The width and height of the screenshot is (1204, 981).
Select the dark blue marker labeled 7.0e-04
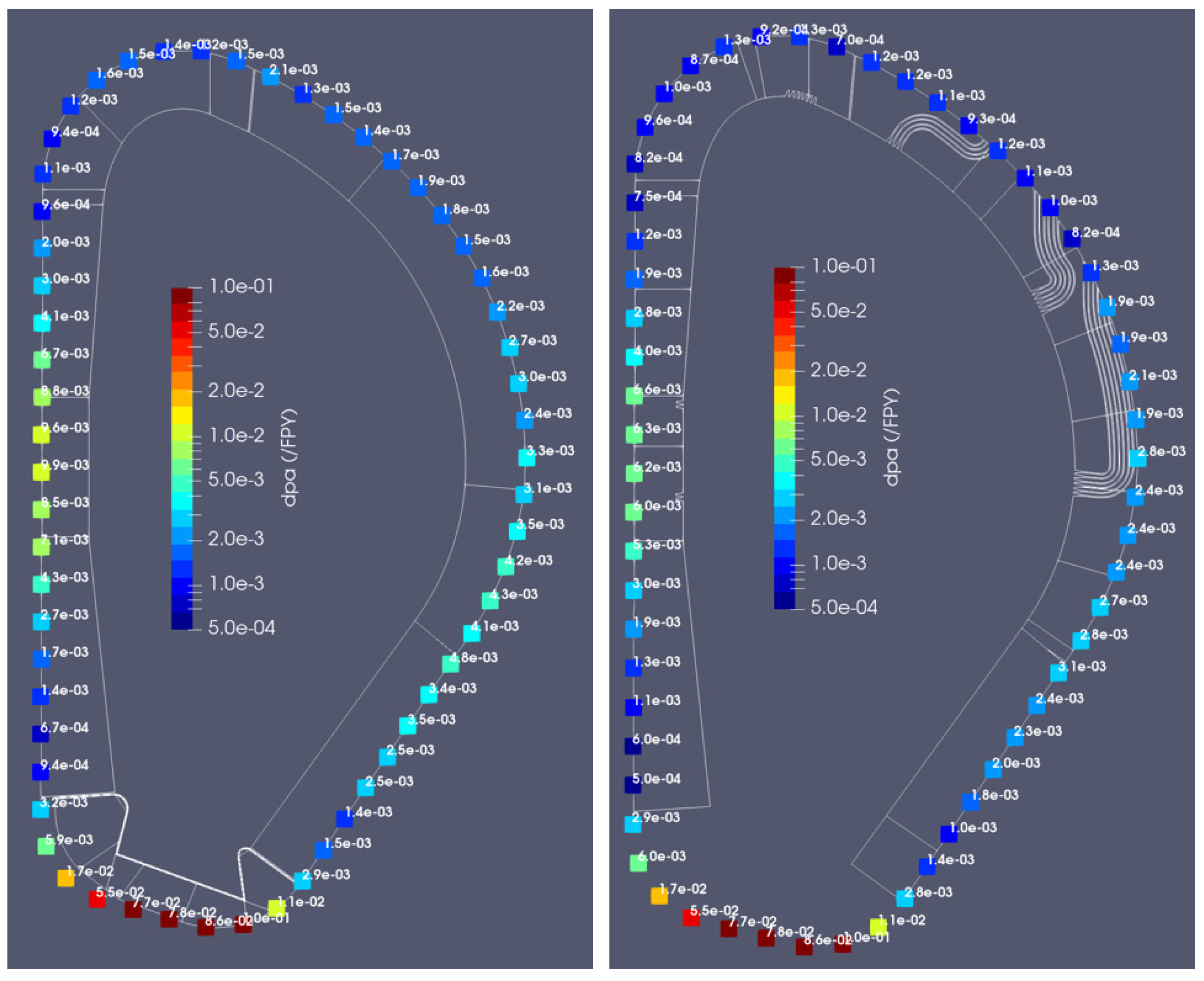pyautogui.click(x=837, y=47)
